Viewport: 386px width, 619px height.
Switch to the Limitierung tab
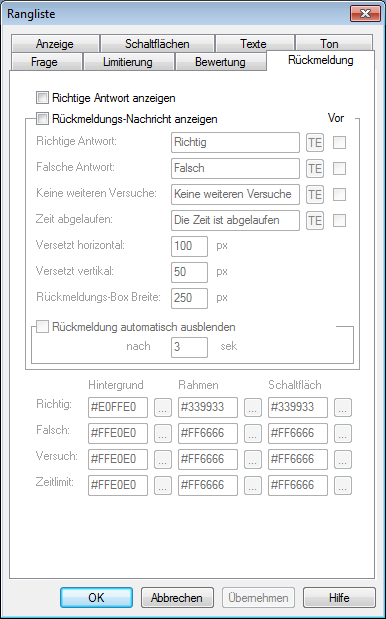[127, 62]
